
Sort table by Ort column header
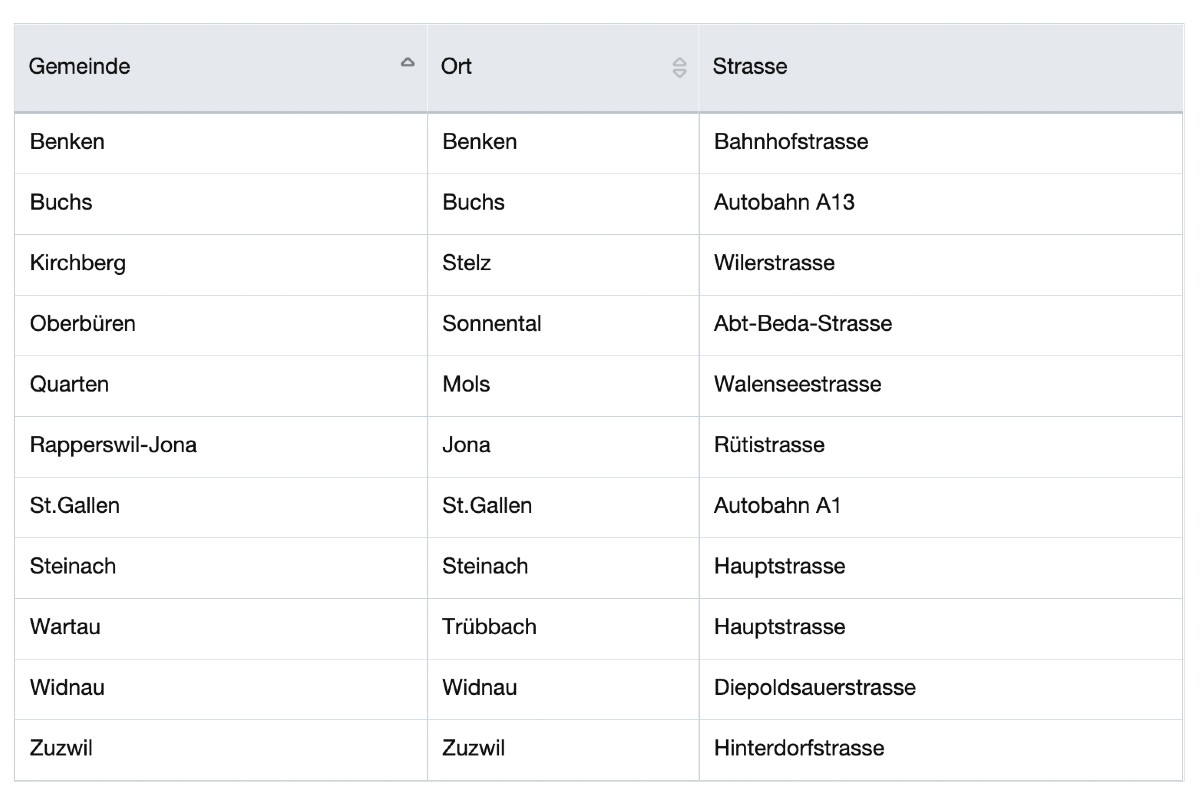pos(457,67)
